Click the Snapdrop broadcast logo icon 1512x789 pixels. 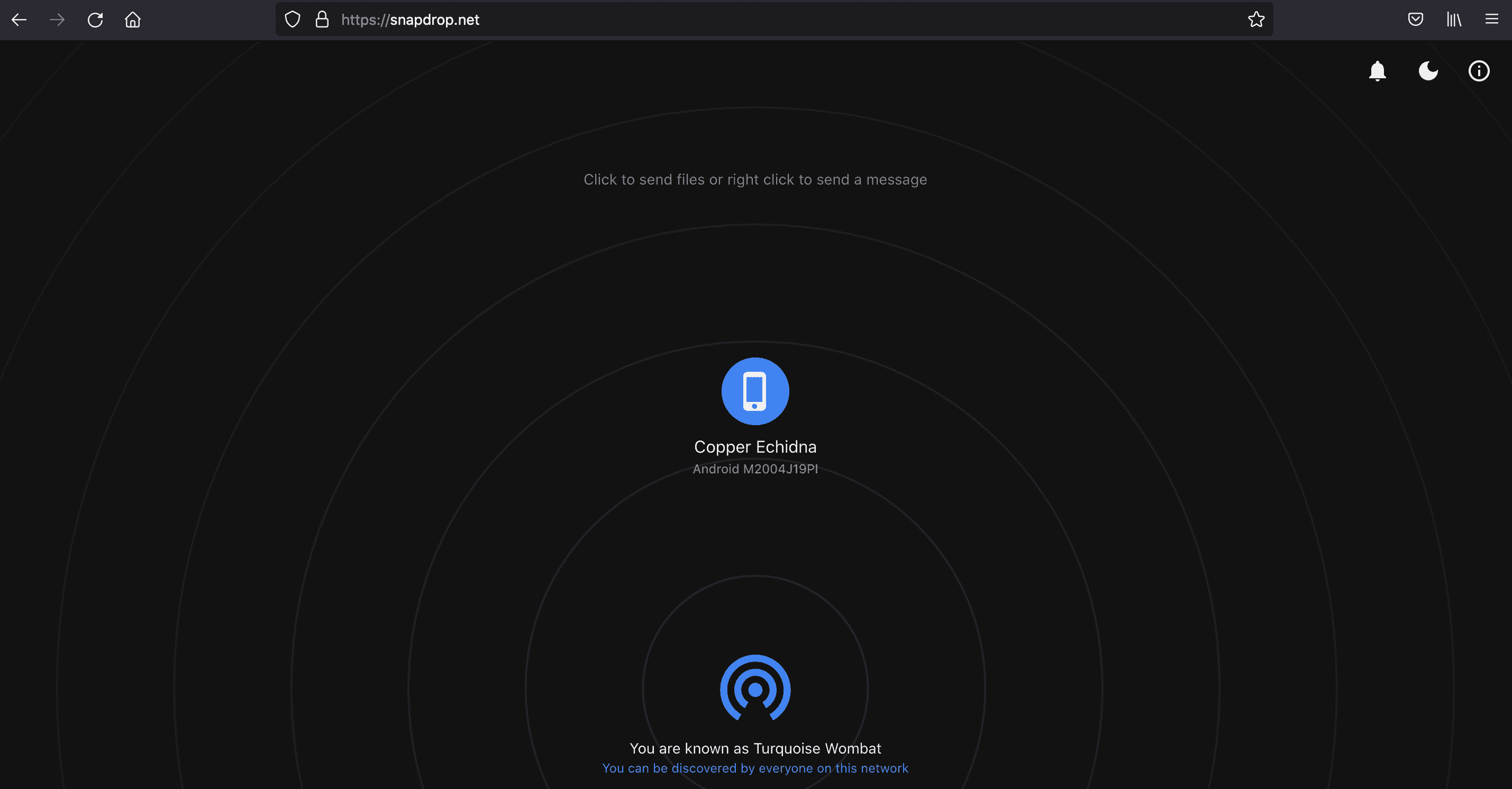click(755, 688)
